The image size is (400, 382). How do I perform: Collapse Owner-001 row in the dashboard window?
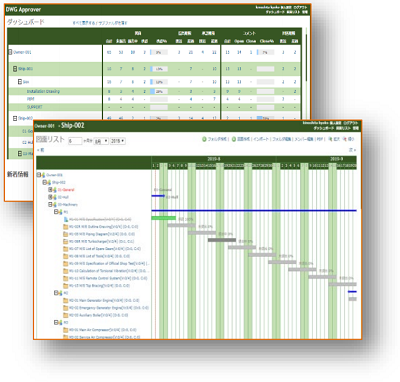(x=10, y=52)
